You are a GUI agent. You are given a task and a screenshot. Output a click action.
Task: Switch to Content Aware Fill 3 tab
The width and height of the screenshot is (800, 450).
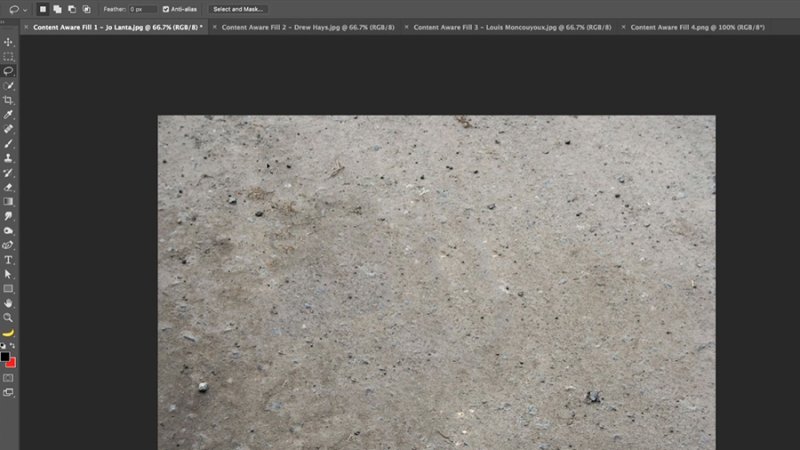512,28
